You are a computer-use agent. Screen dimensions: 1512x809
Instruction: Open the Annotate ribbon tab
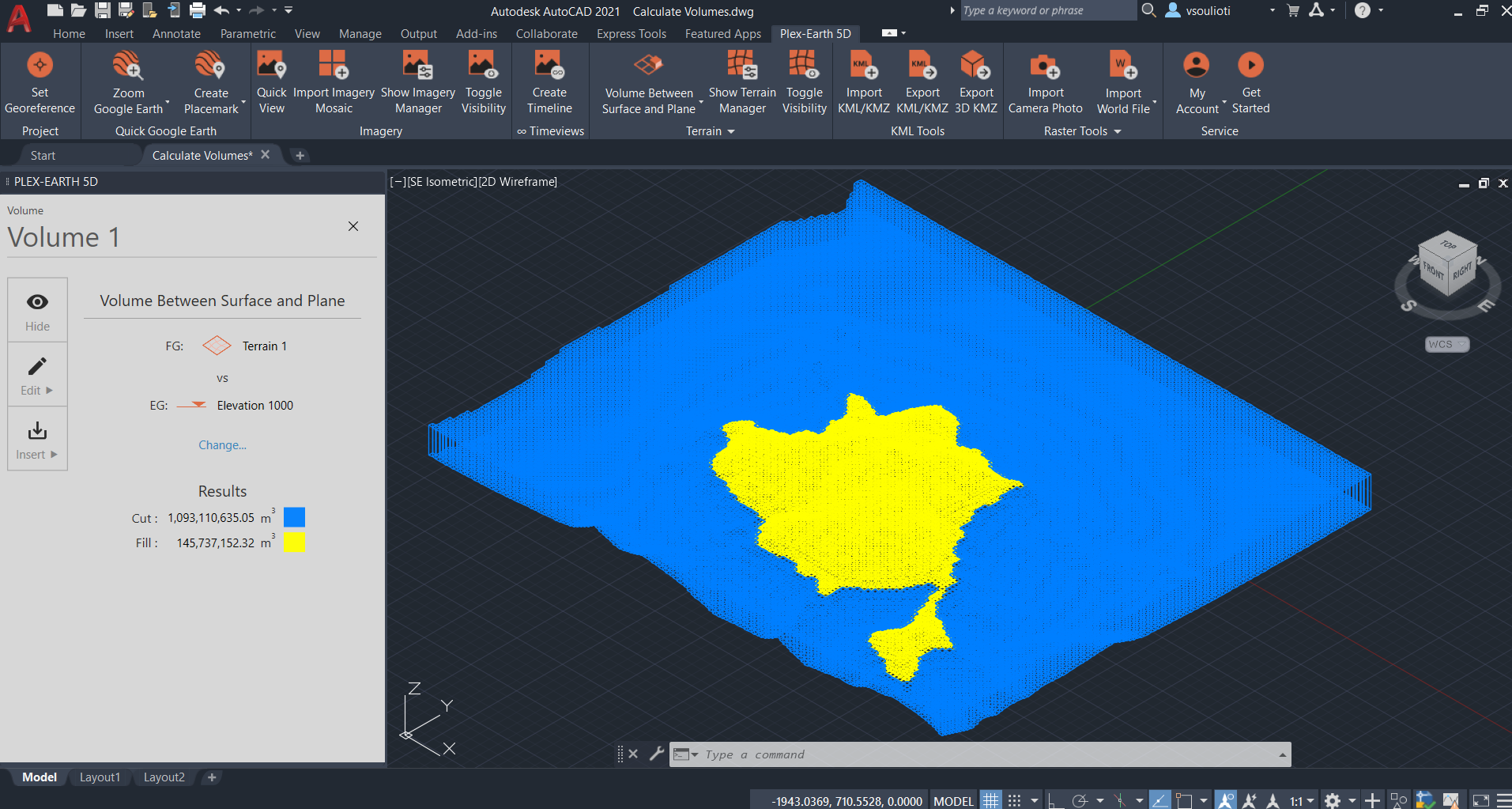(176, 34)
